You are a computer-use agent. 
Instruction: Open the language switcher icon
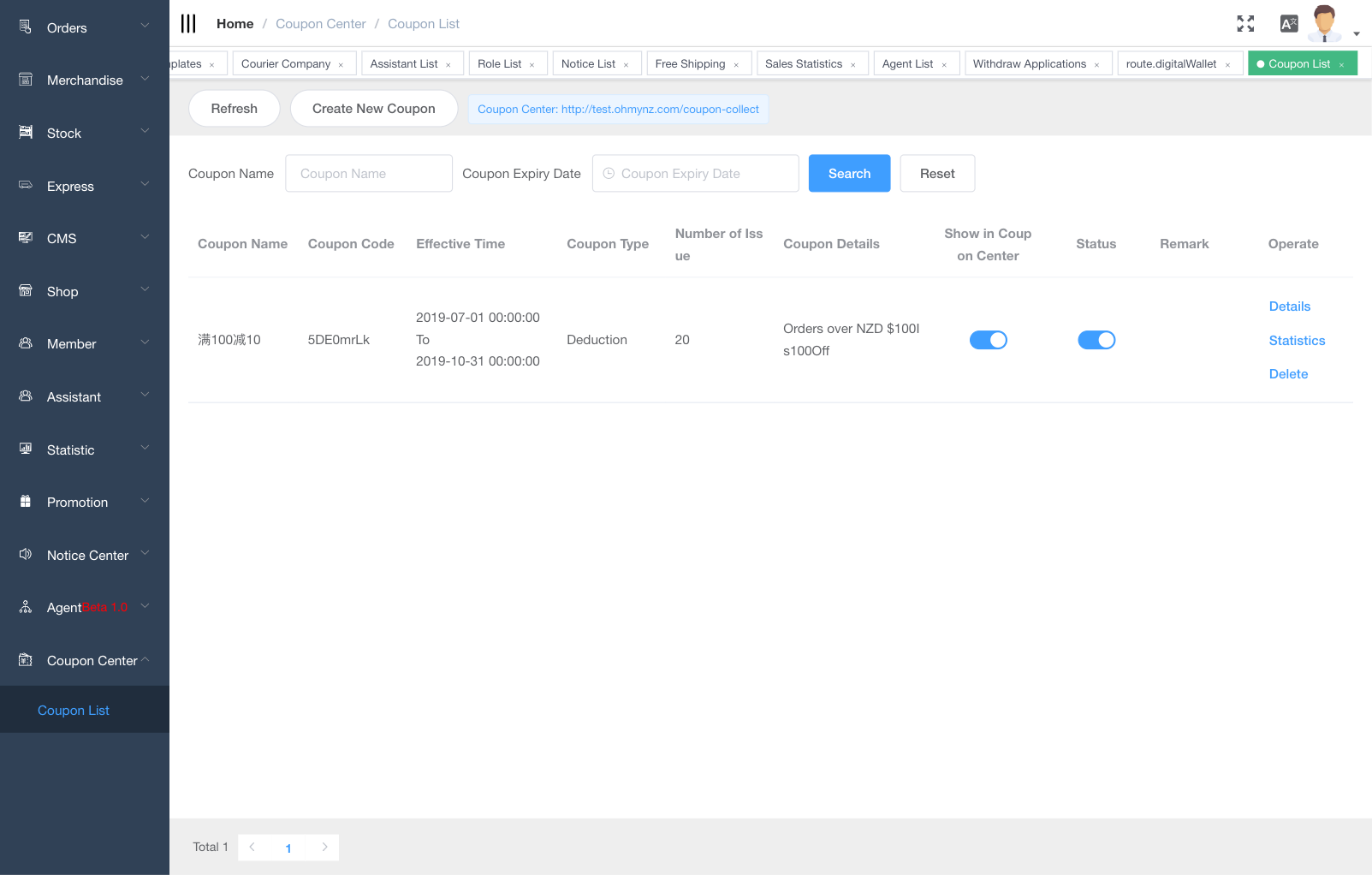click(1288, 23)
